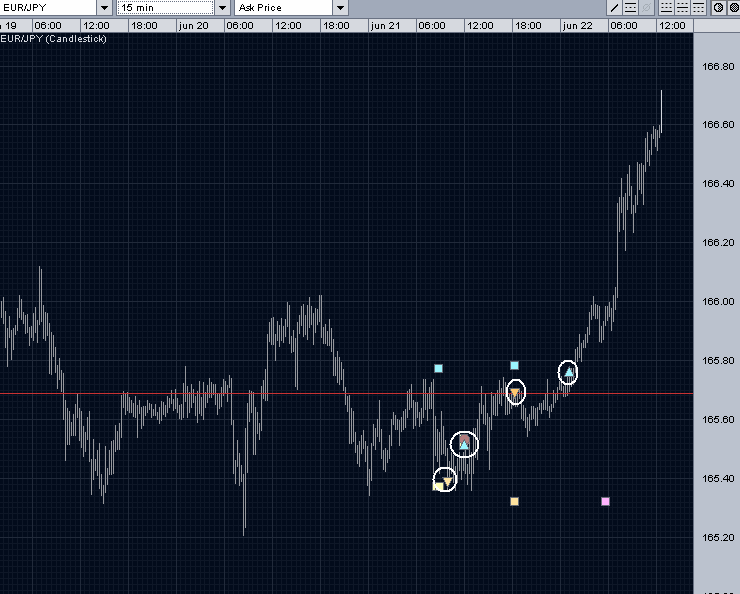Click the cyan up-triangle marker near 165.80
Viewport: 740px width, 594px height.
click(x=569, y=372)
